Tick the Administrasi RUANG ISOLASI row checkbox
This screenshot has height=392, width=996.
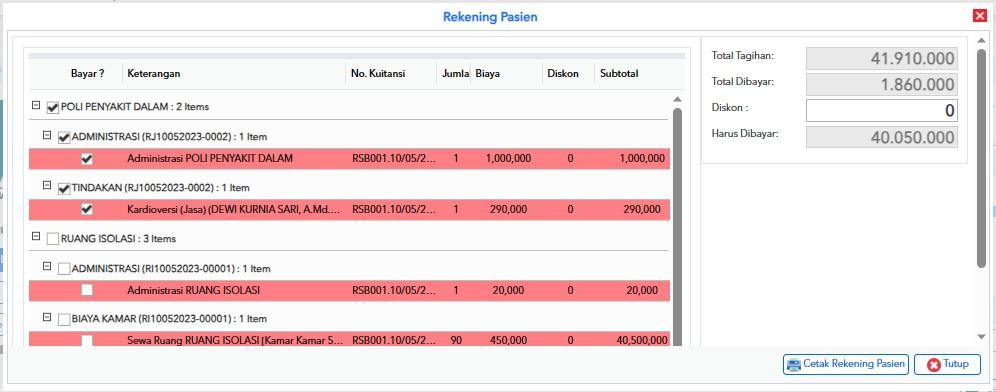87,290
